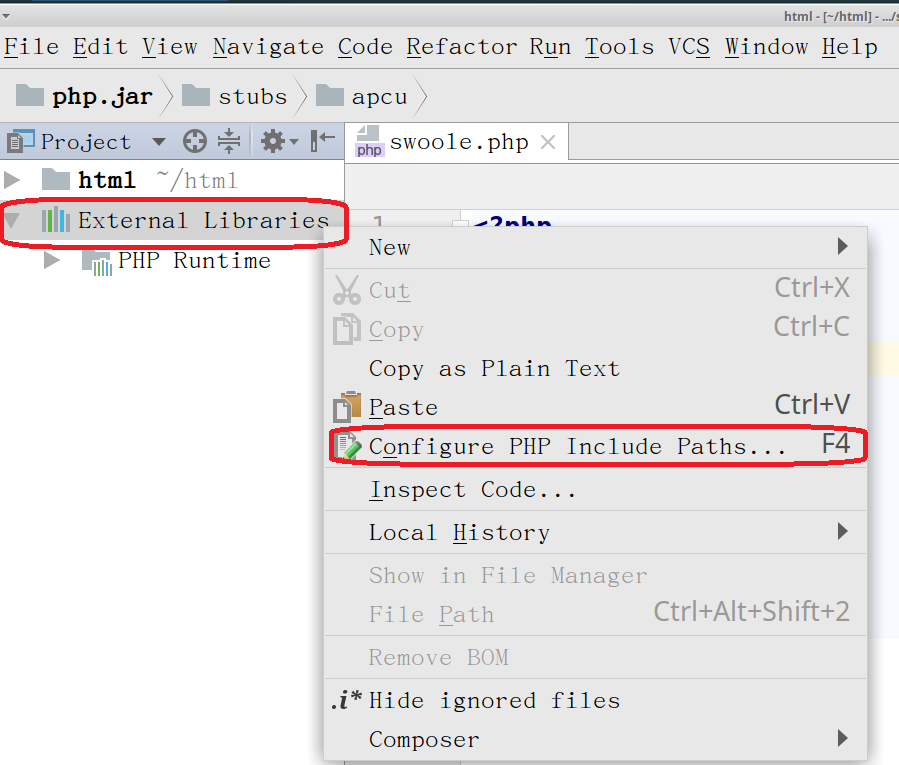899x765 pixels.
Task: Expand the PHP Runtime node
Action: coord(52,260)
